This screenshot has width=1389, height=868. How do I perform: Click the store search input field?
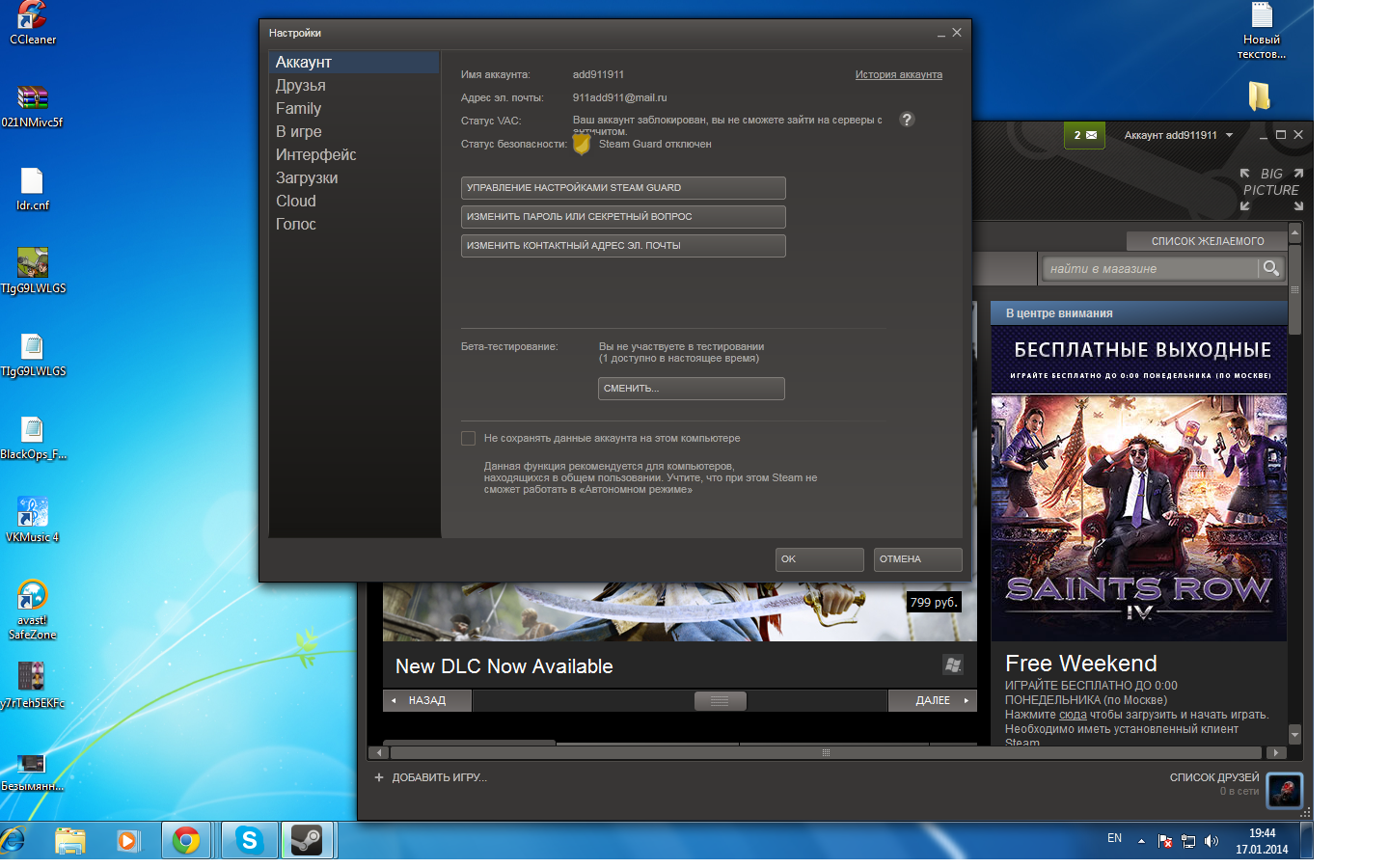tap(1150, 269)
